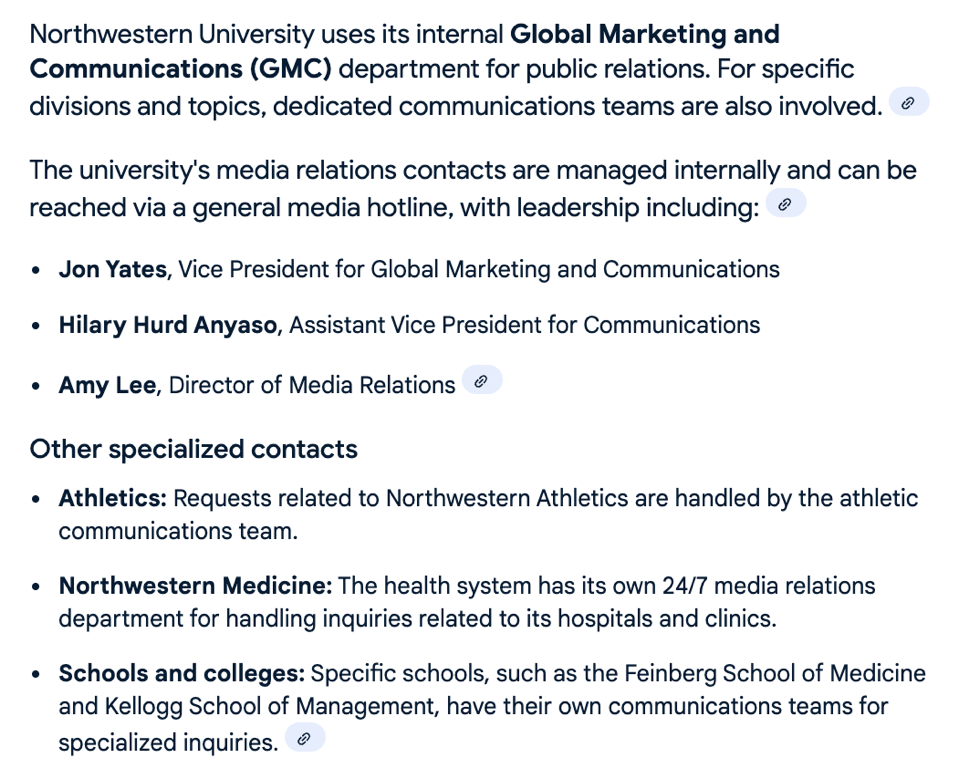Screen dimensions: 980x779
Task: Click the bold "Communications (GMC)" text
Action: (181, 69)
